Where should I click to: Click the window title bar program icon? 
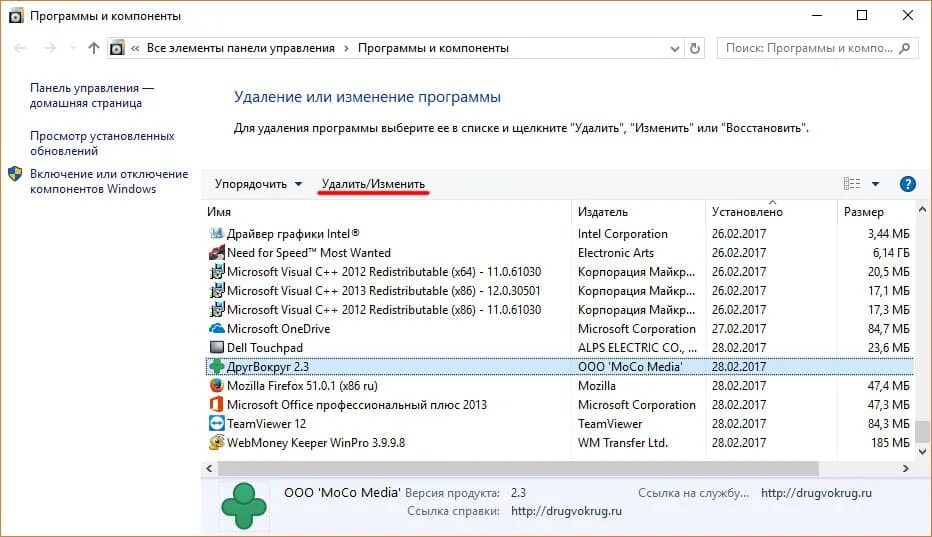pos(16,16)
